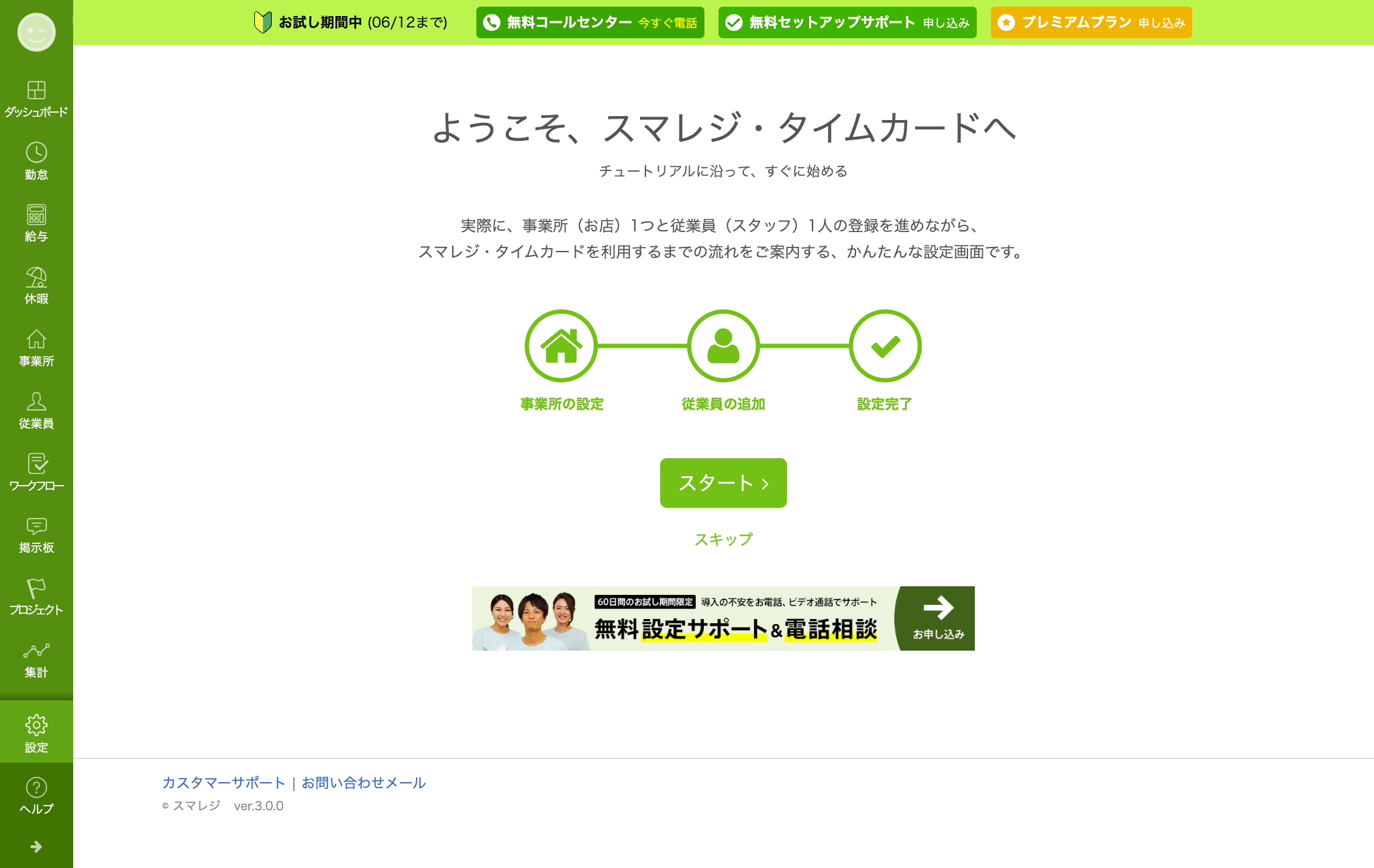
Task: Click the arrow on the support banner
Action: pos(938,608)
